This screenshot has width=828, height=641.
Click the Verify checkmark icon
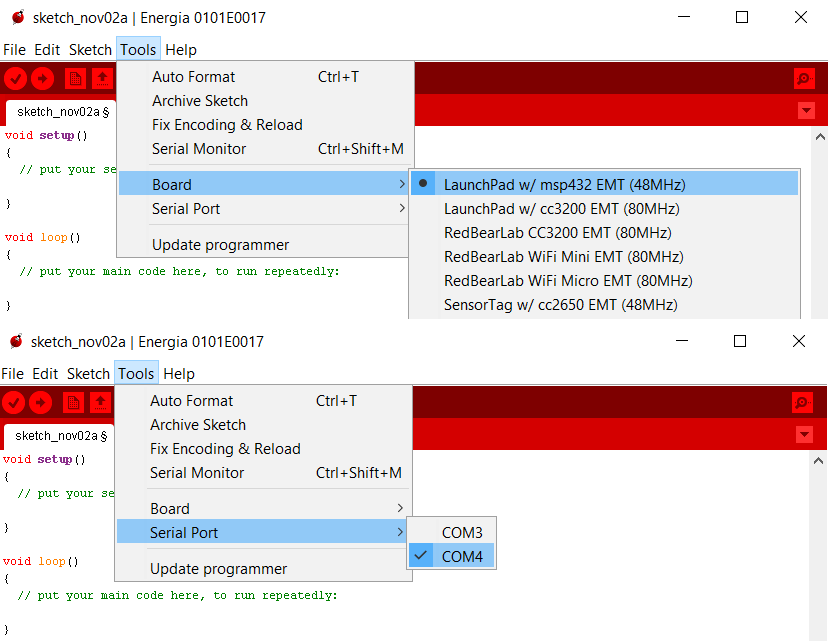tap(14, 79)
